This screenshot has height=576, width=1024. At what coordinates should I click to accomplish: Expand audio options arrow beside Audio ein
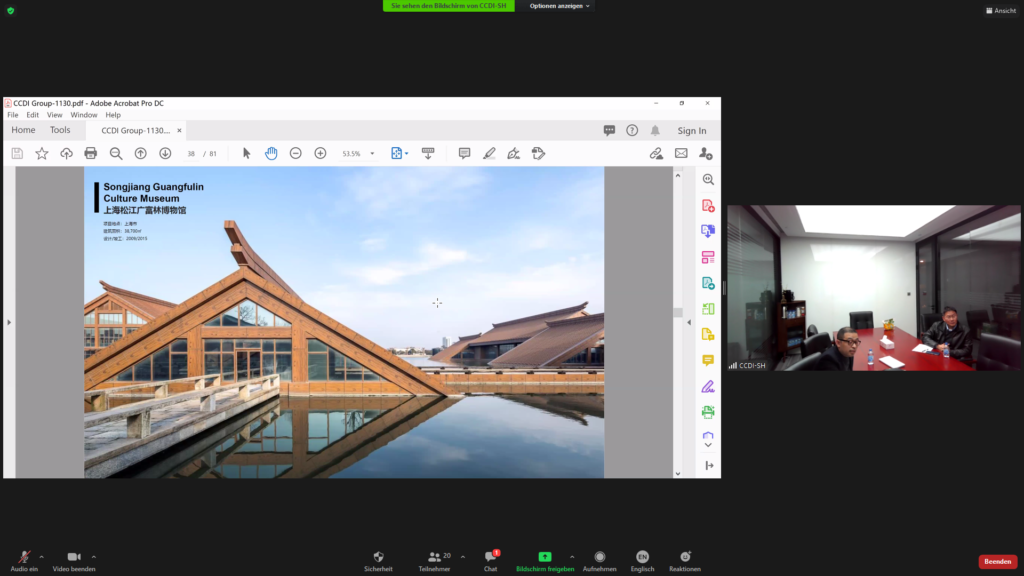pyautogui.click(x=42, y=556)
